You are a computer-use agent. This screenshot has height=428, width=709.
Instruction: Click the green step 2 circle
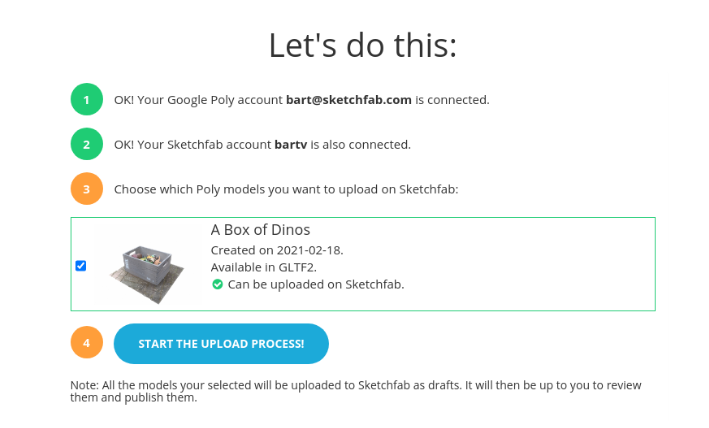click(87, 144)
